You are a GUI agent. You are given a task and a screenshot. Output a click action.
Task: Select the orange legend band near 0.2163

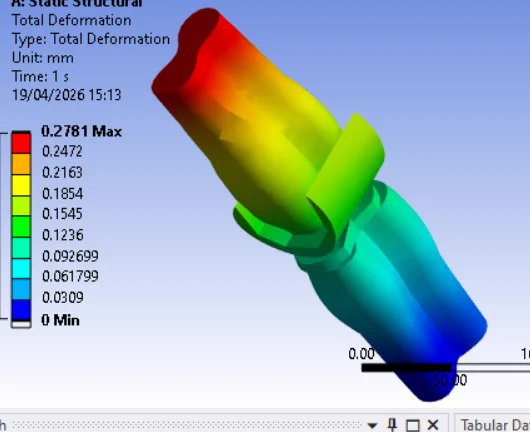[21, 164]
